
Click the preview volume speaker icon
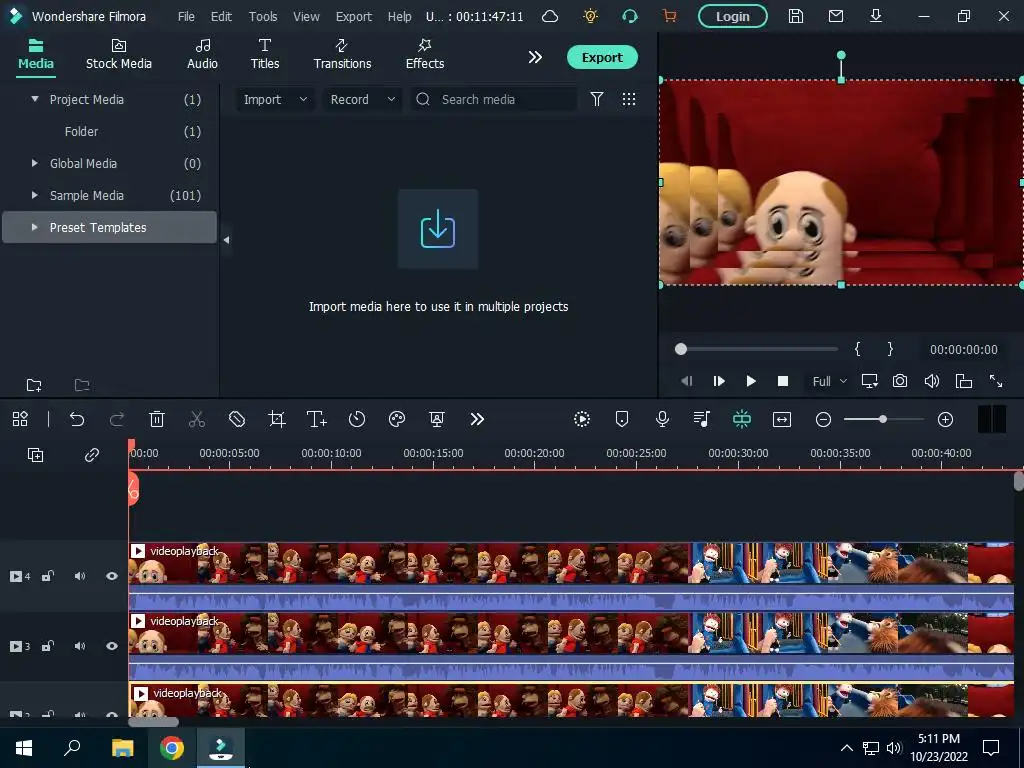[x=932, y=381]
